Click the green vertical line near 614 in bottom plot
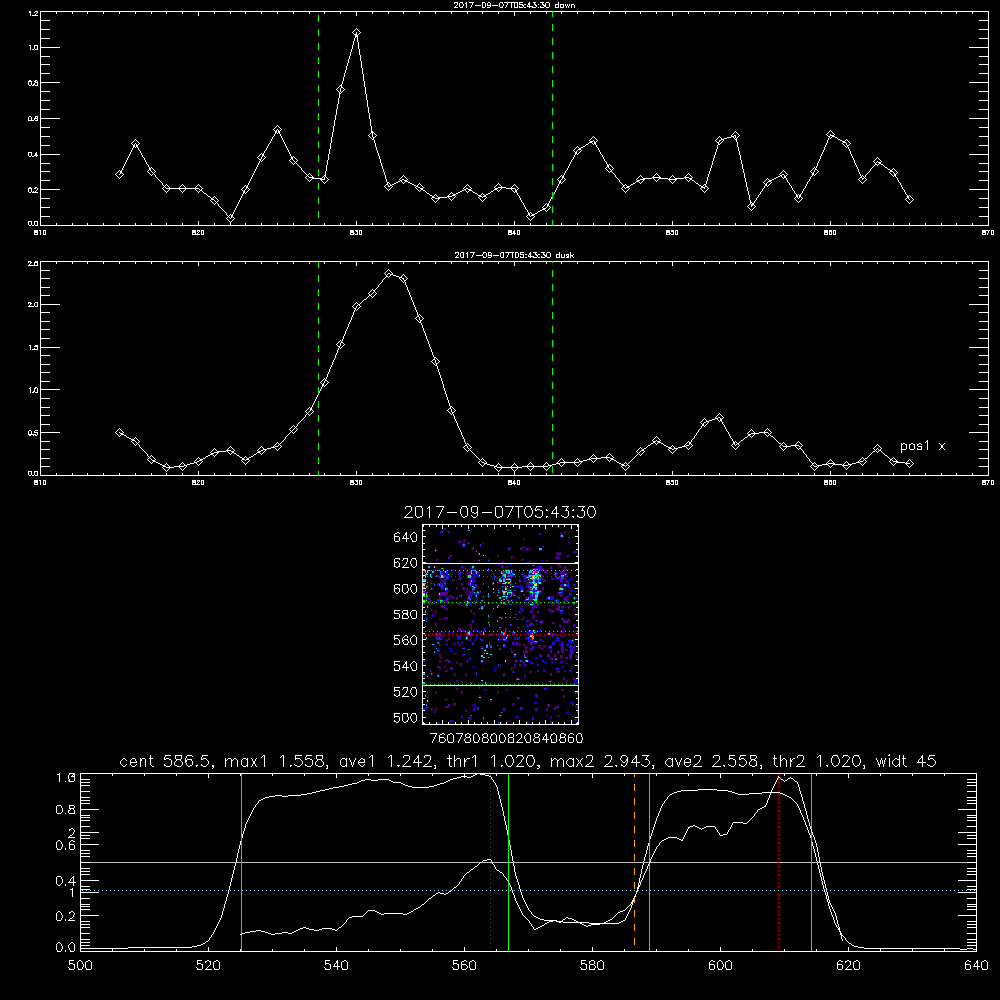This screenshot has width=1000, height=1000. (x=811, y=861)
